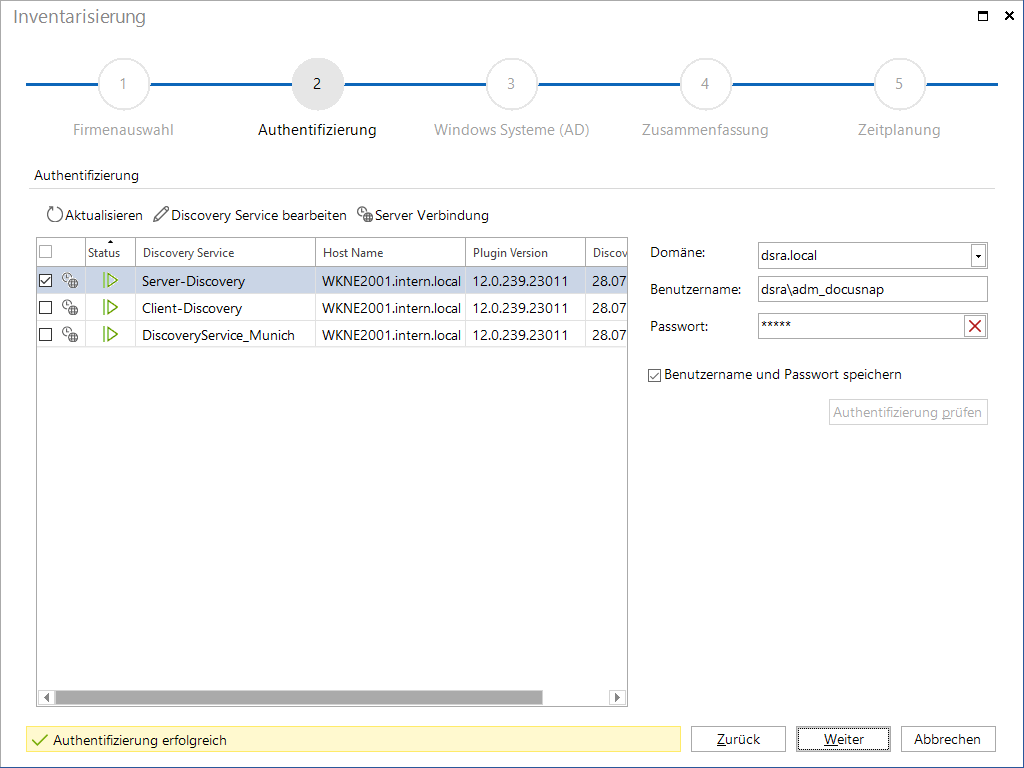Click the Discovery Service bearbeiten pencil icon

point(161,214)
